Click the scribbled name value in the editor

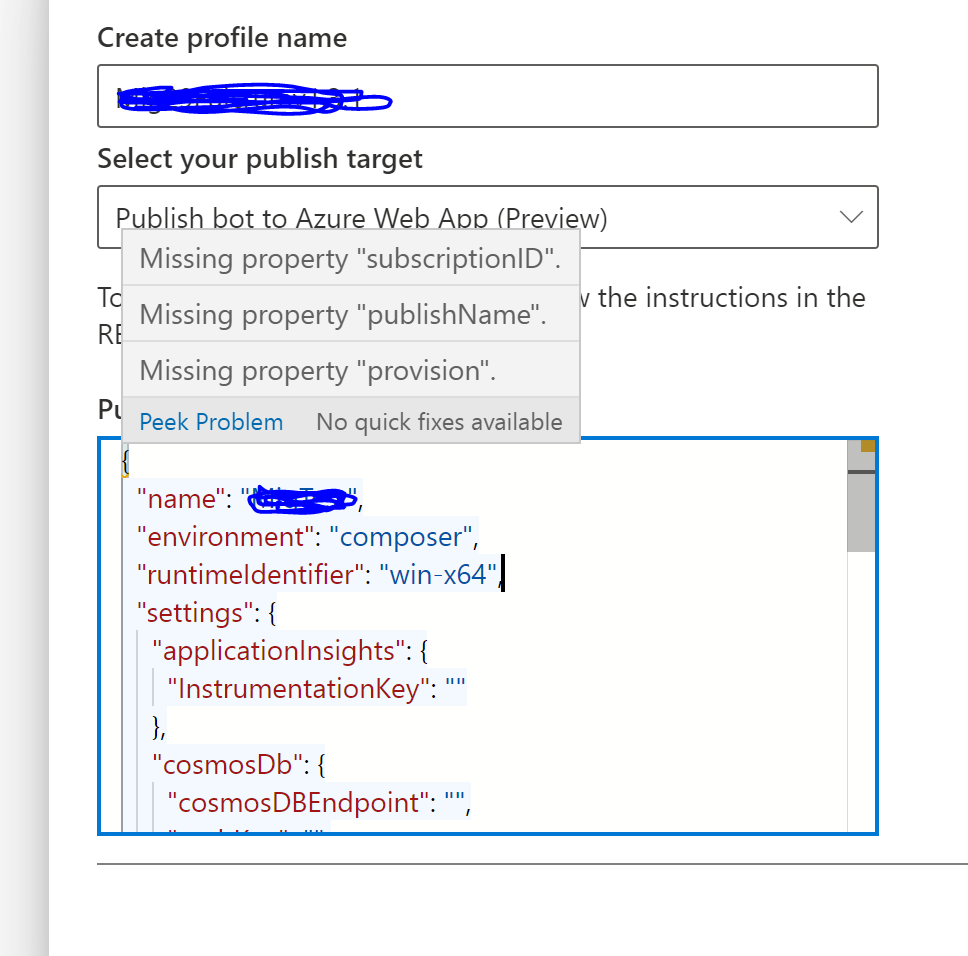pos(300,498)
